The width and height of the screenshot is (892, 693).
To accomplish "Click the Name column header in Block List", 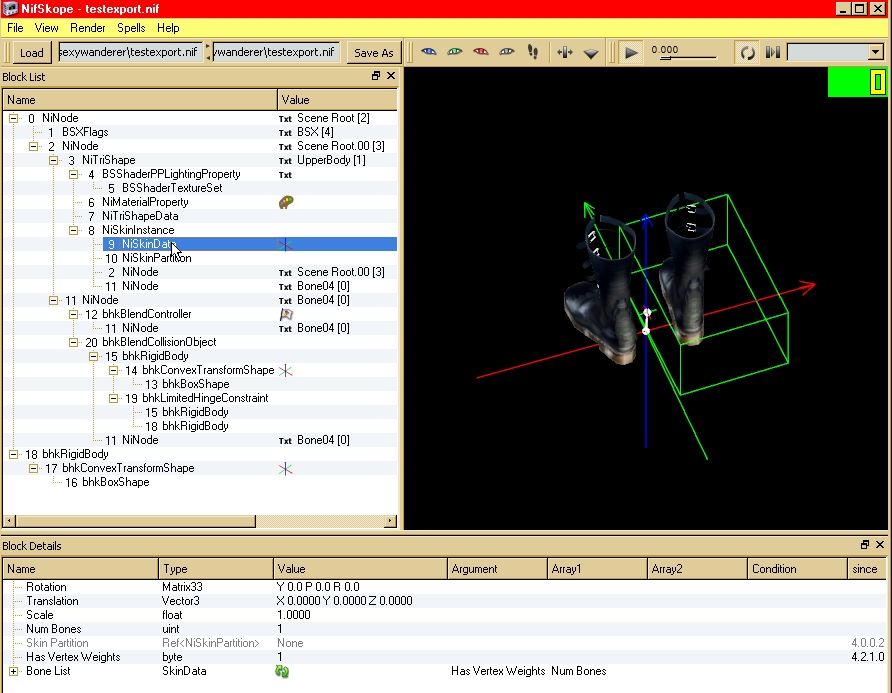I will tap(140, 100).
